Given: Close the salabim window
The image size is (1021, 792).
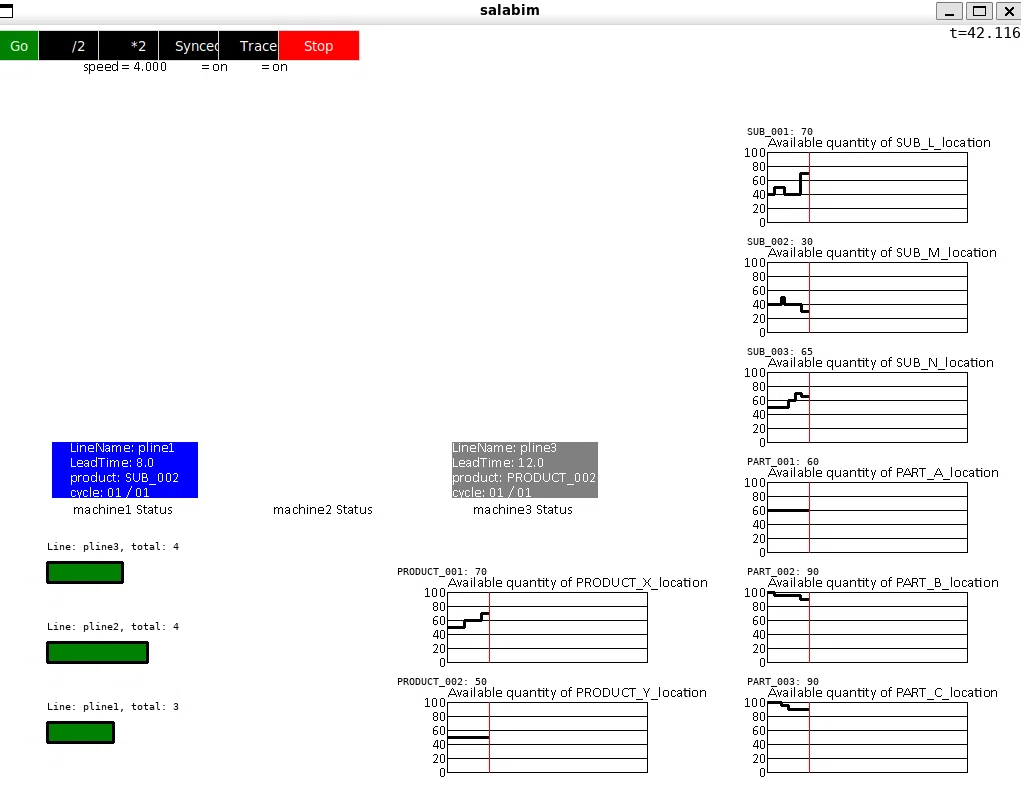Looking at the screenshot, I should [1009, 11].
